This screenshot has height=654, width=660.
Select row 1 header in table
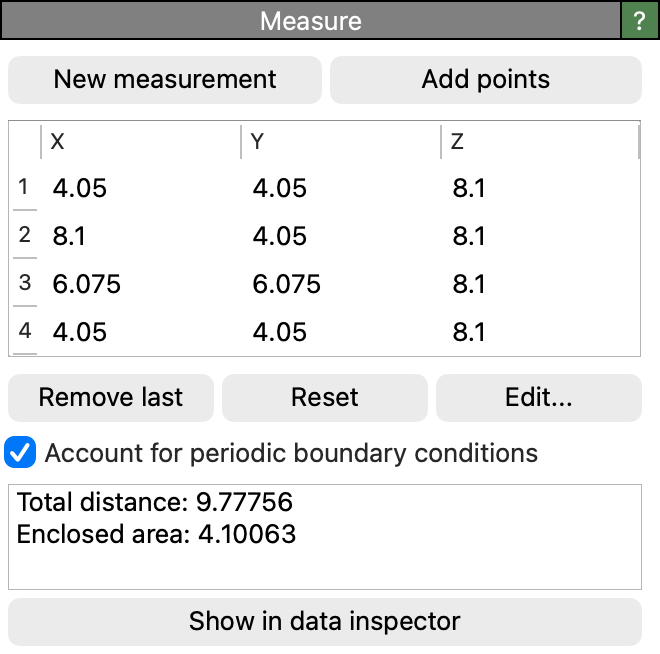tap(24, 187)
